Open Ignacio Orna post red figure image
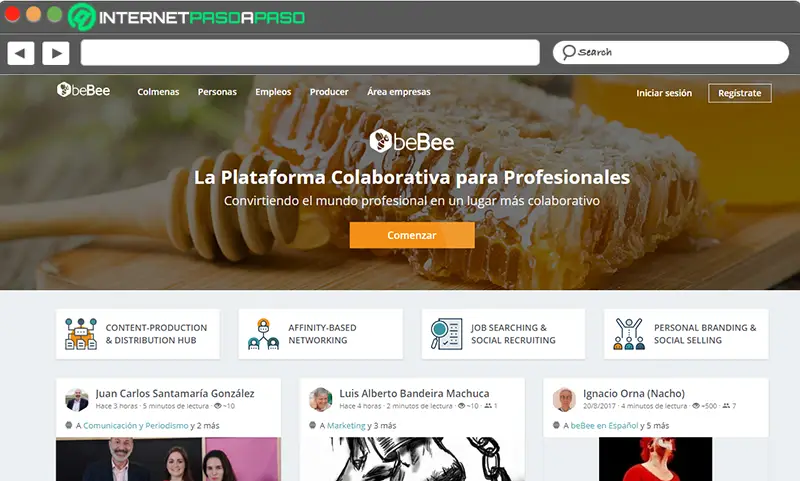Image resolution: width=800 pixels, height=481 pixels. (x=656, y=459)
